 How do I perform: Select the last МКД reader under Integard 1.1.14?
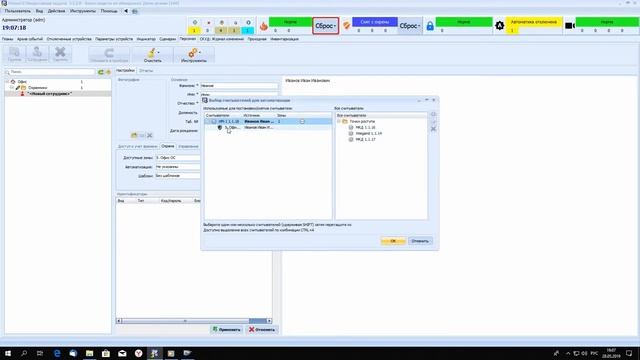365,140
